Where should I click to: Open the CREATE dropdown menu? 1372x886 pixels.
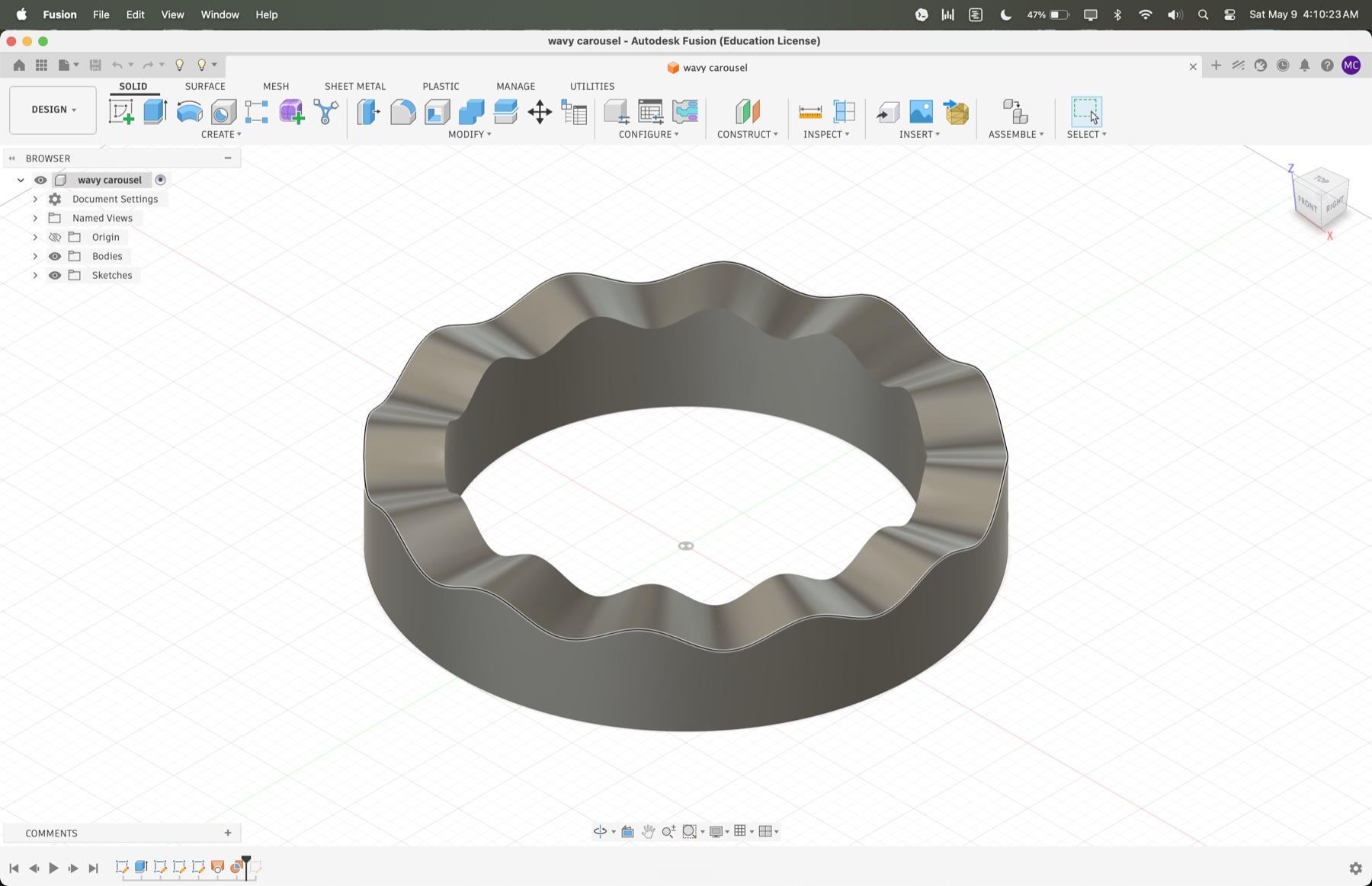click(221, 134)
